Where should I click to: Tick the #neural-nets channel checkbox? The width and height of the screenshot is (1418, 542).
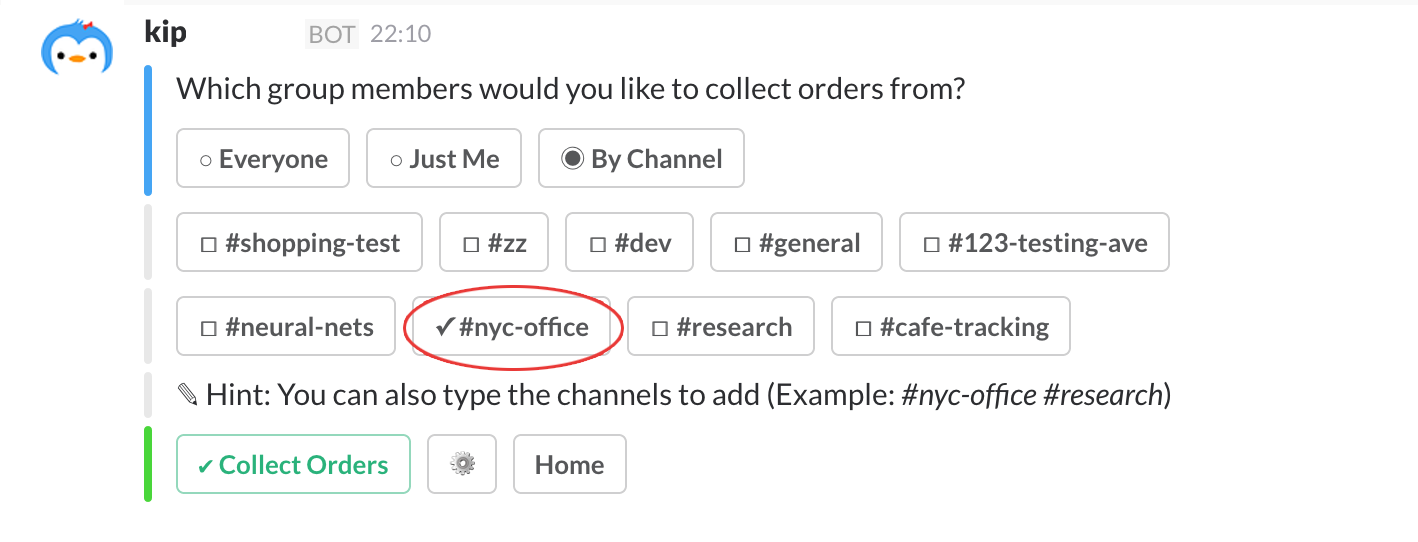pos(286,326)
